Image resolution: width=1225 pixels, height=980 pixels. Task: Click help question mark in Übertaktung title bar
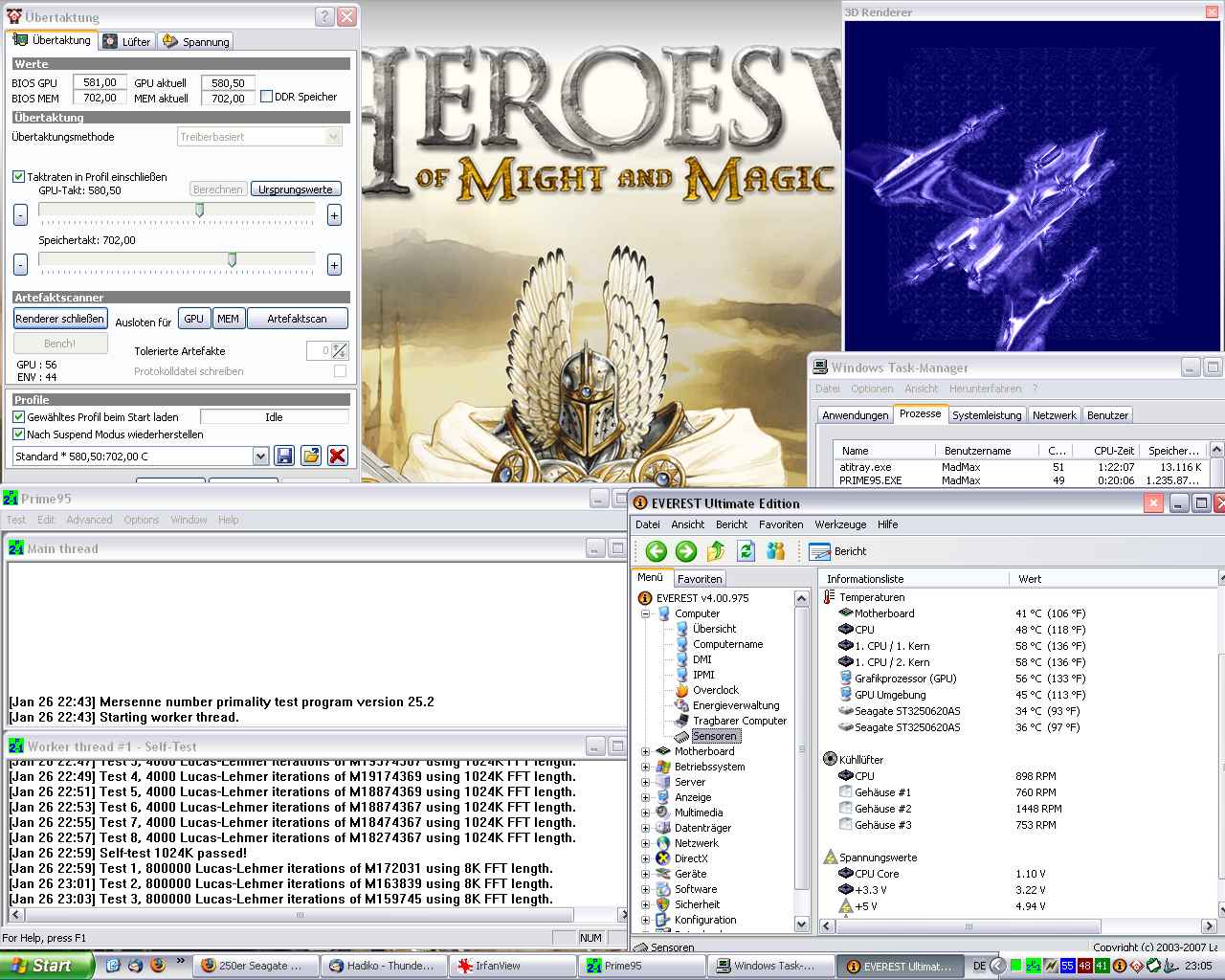pos(324,16)
